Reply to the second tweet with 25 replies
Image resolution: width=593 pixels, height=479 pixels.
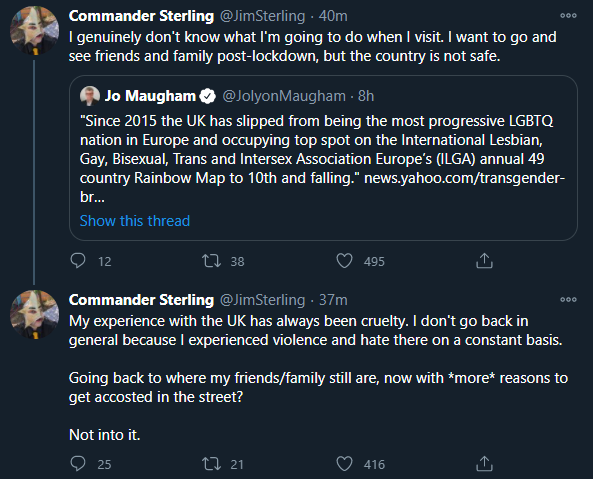point(78,463)
